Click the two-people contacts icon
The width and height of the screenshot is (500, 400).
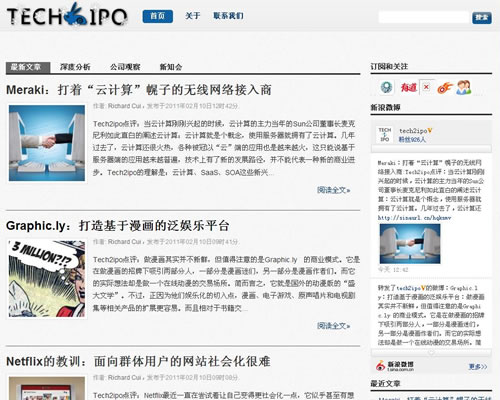tap(464, 87)
